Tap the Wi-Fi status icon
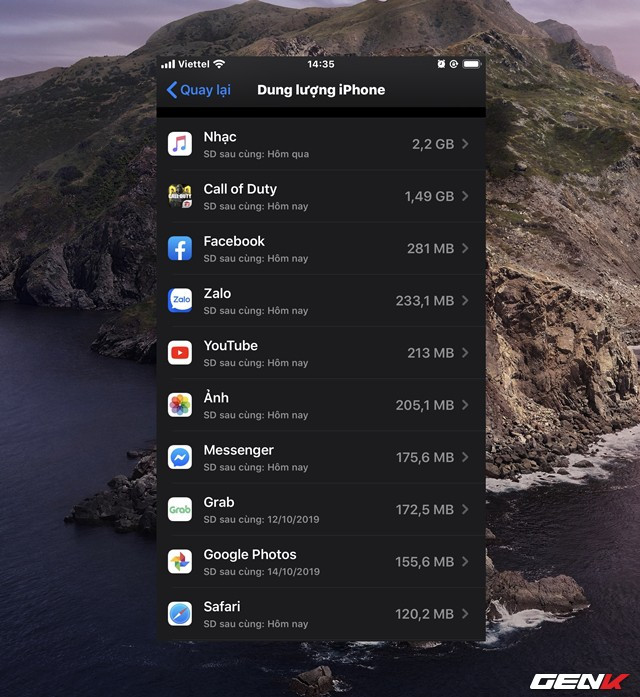 point(219,64)
